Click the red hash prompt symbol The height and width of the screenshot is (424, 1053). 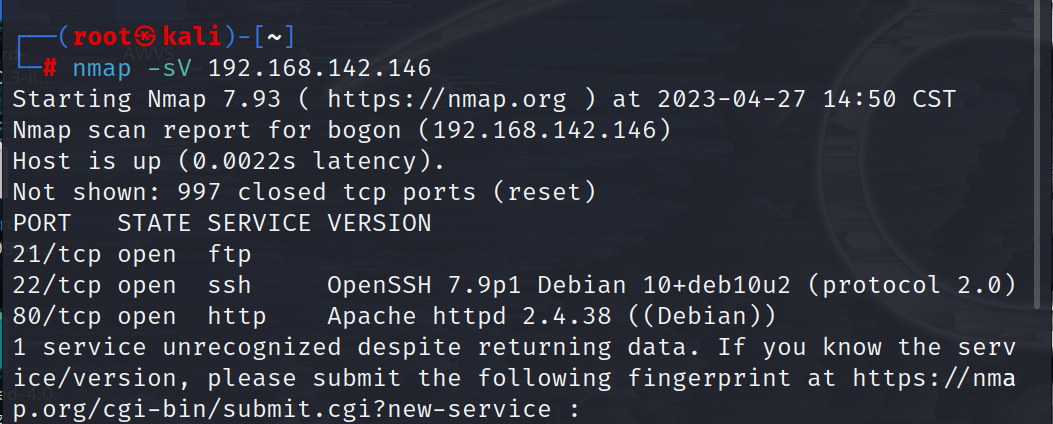click(x=50, y=69)
